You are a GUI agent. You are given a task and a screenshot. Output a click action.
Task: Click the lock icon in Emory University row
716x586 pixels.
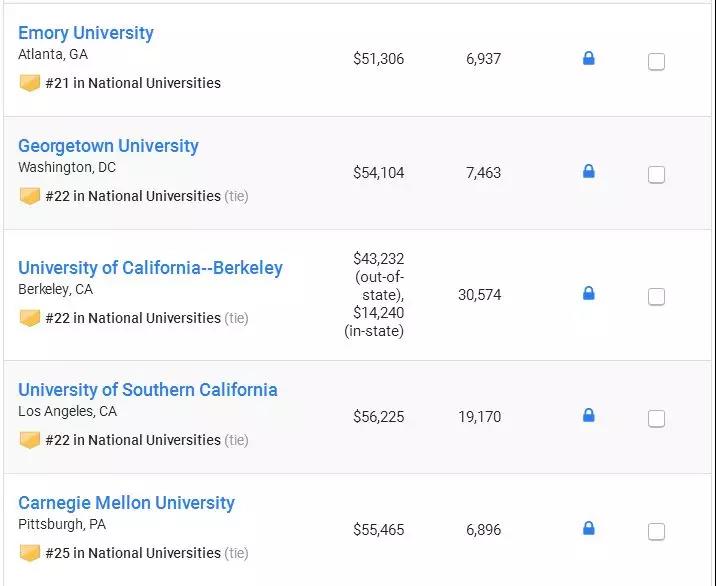[588, 59]
